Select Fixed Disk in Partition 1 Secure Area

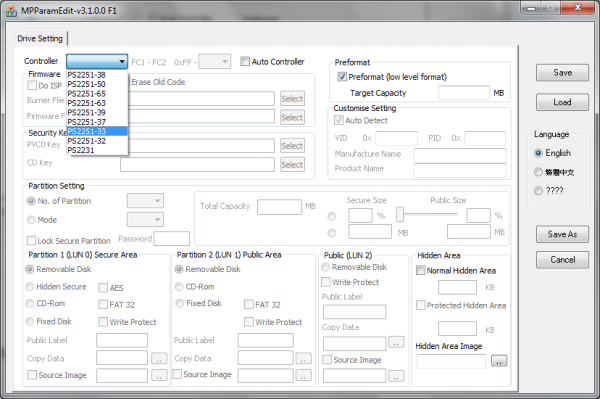[x=29, y=321]
